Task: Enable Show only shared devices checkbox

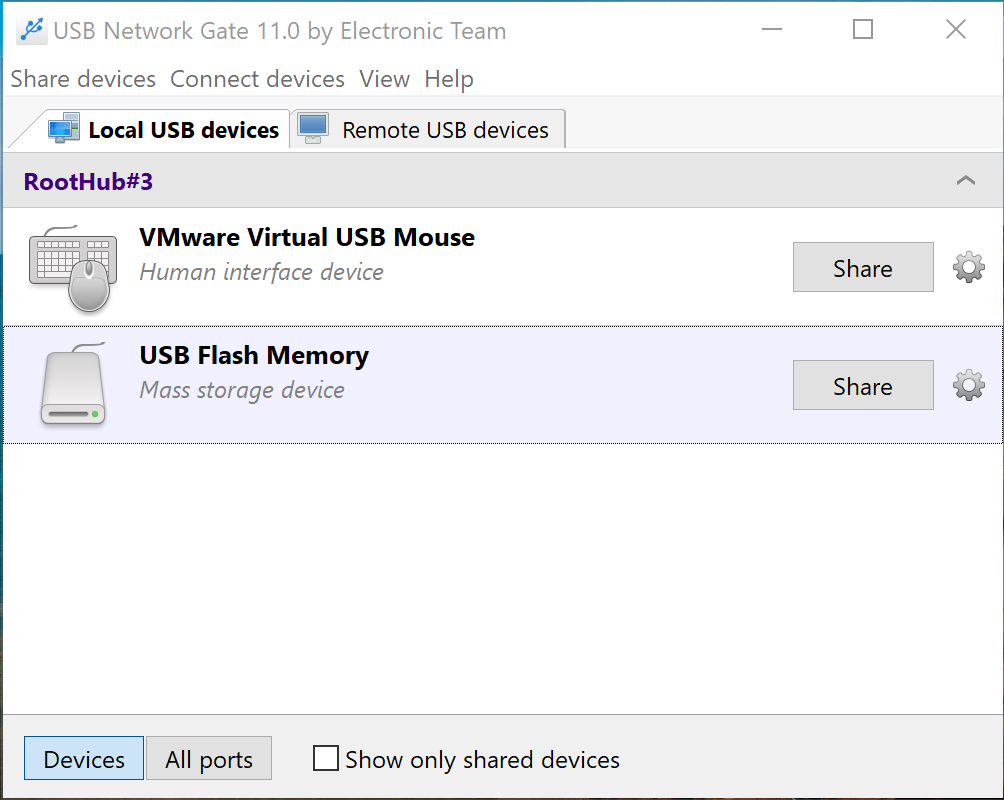Action: pyautogui.click(x=326, y=759)
